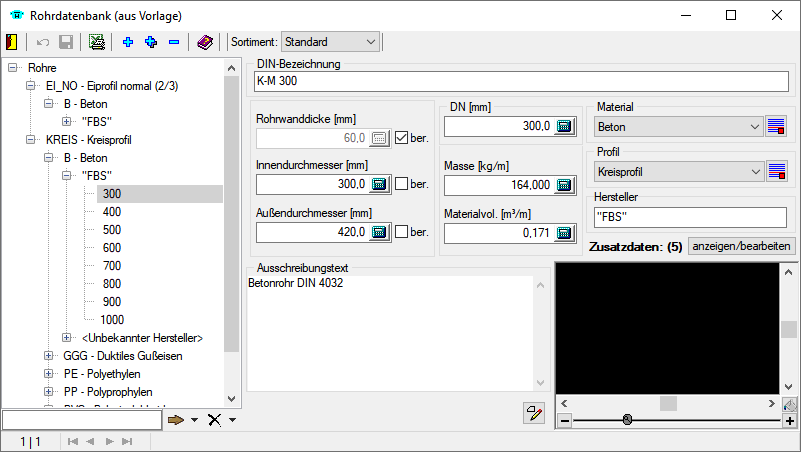Click the Material list icon beside Beton

click(776, 127)
